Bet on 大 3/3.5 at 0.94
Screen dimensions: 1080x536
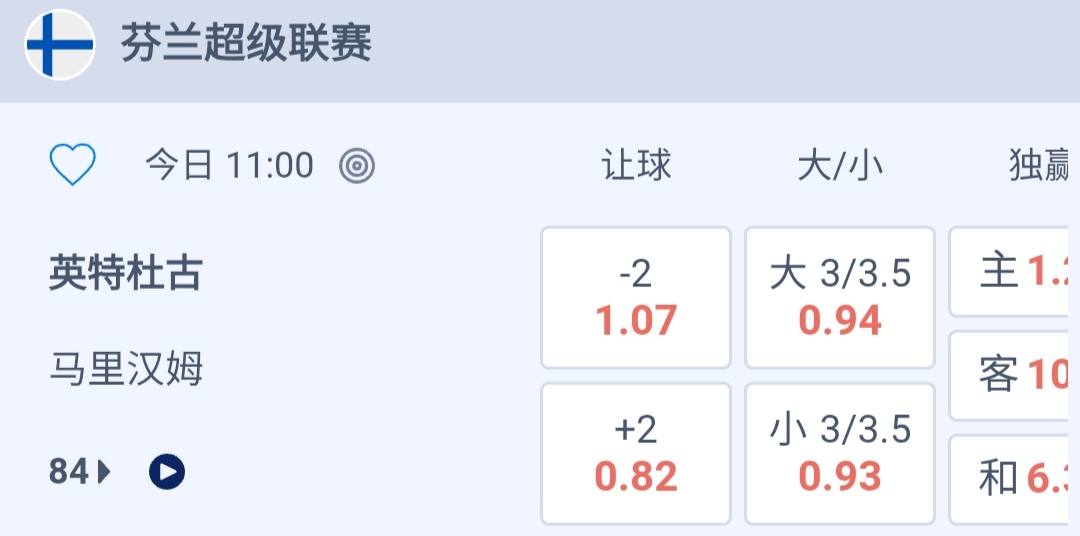[840, 297]
